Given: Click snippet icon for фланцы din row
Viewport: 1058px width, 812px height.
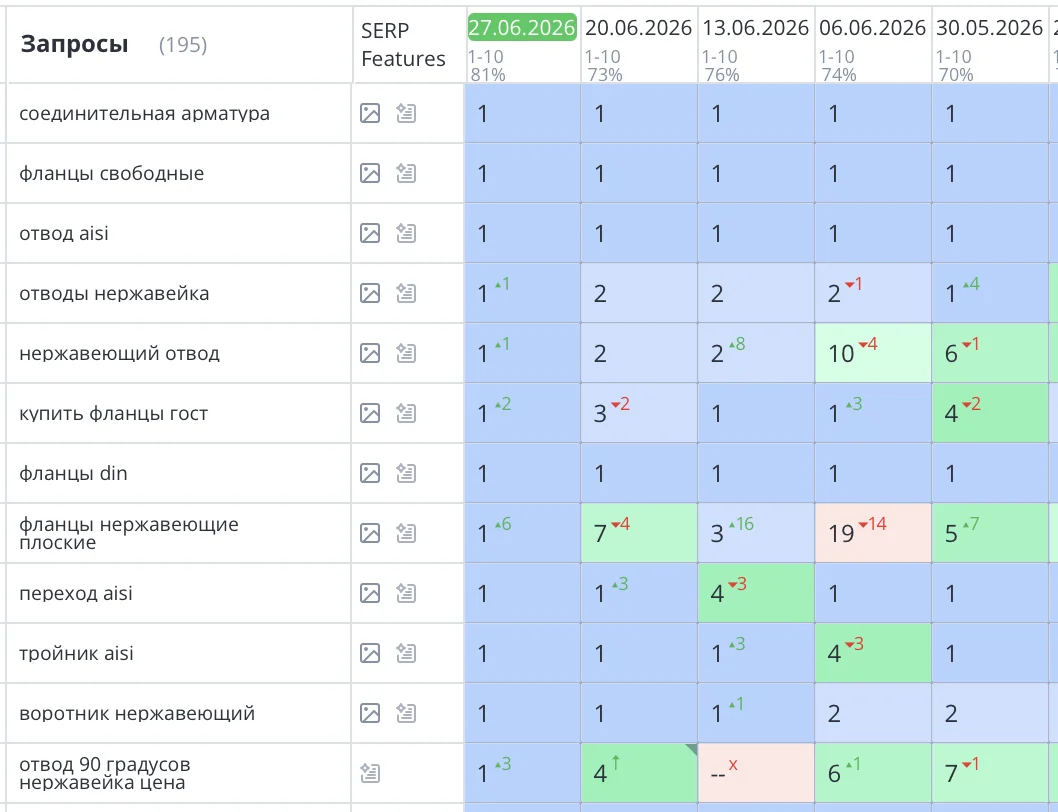Looking at the screenshot, I should (406, 473).
